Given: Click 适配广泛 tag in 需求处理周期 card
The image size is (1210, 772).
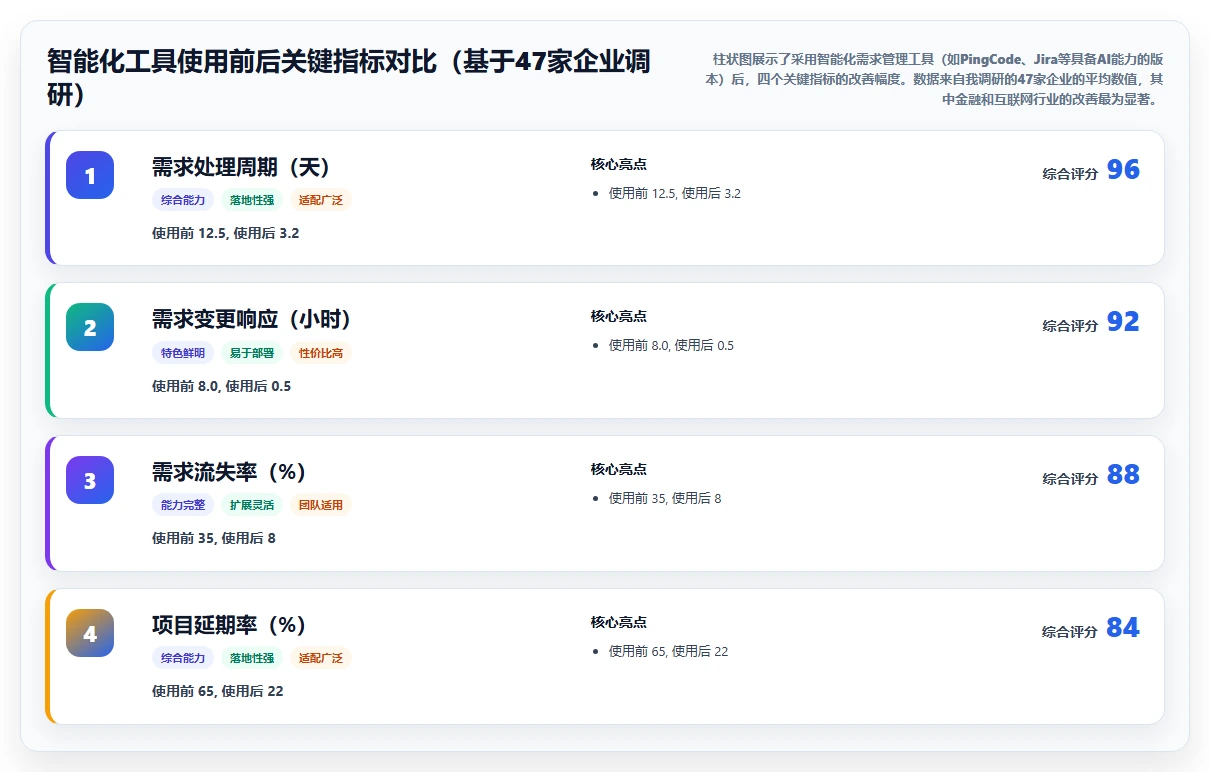Looking at the screenshot, I should pyautogui.click(x=321, y=200).
